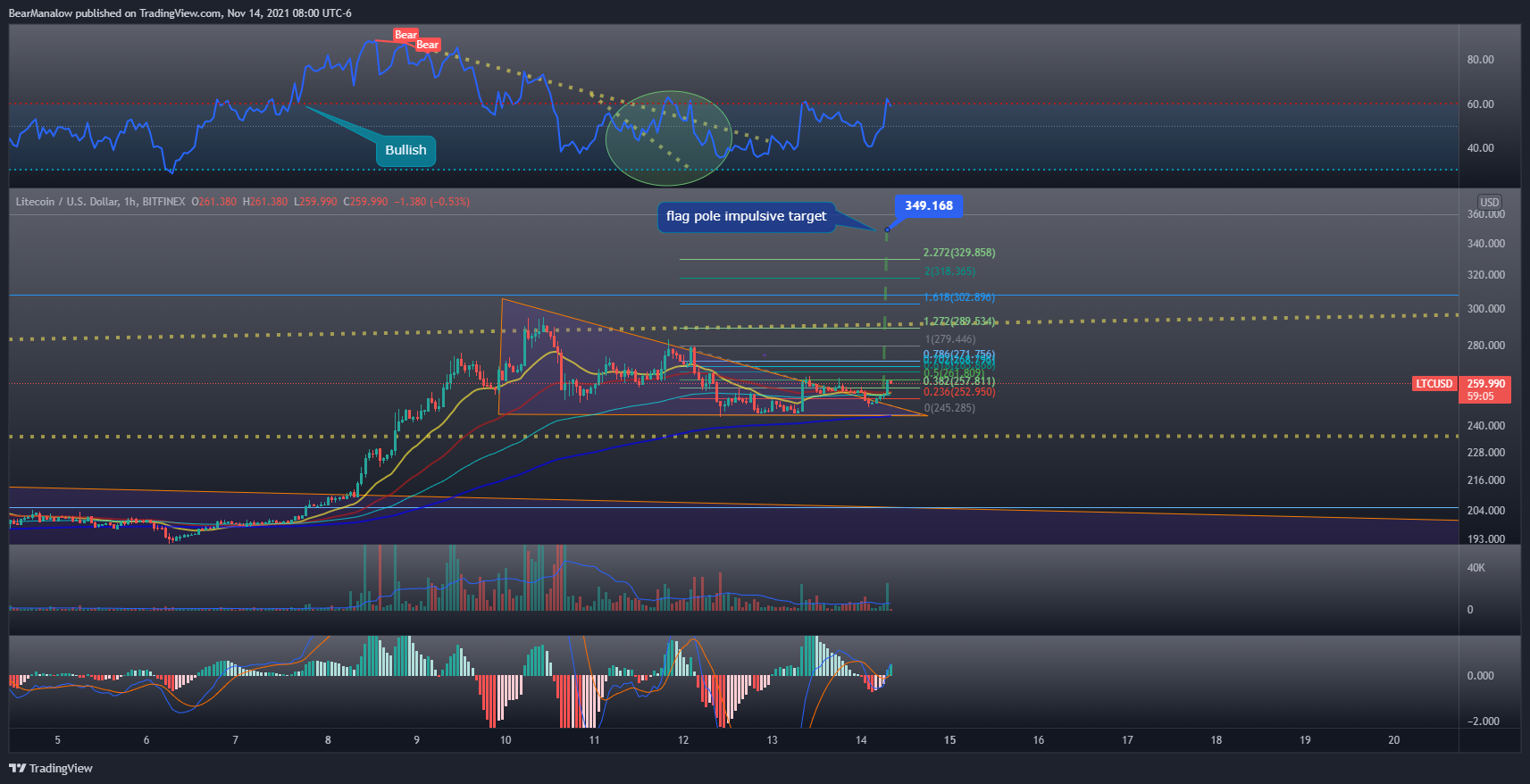This screenshot has width=1530, height=784.
Task: Select the Fib level 1.618(302.896) label
Action: coord(959,297)
